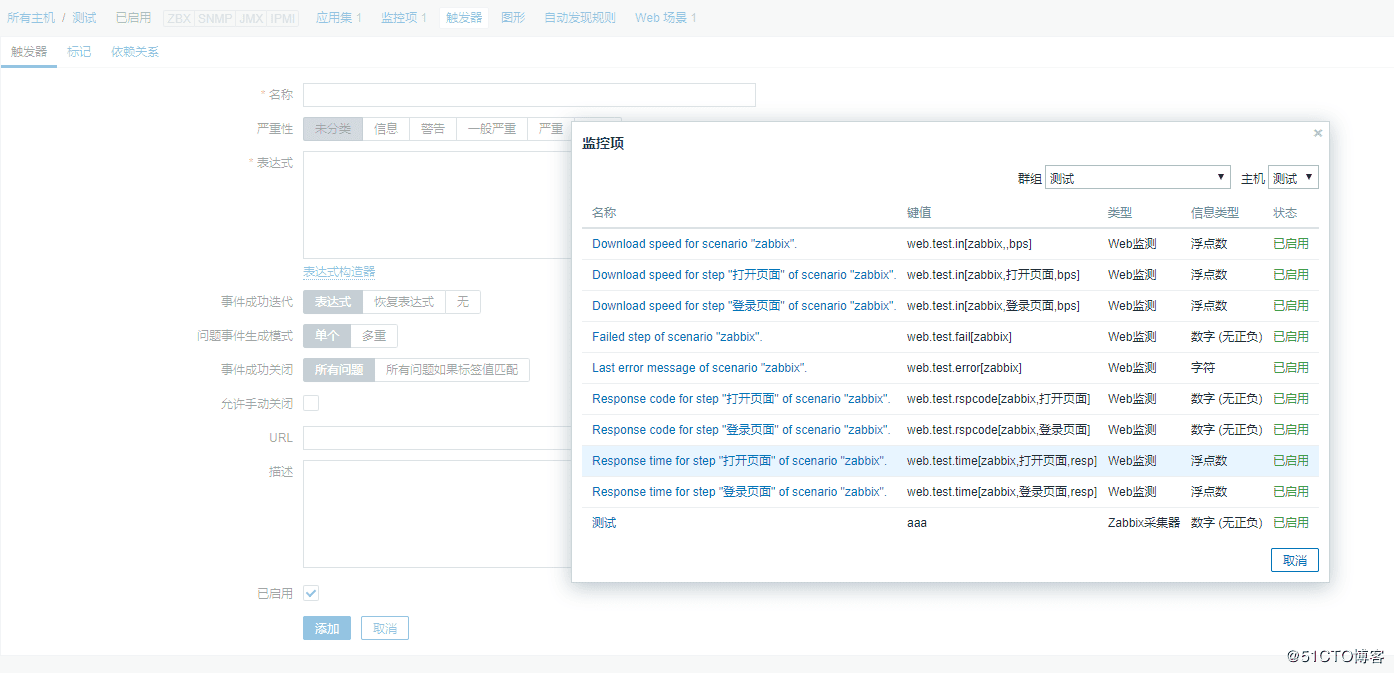
Task: Open Web 场景 in host navigation
Action: click(665, 18)
